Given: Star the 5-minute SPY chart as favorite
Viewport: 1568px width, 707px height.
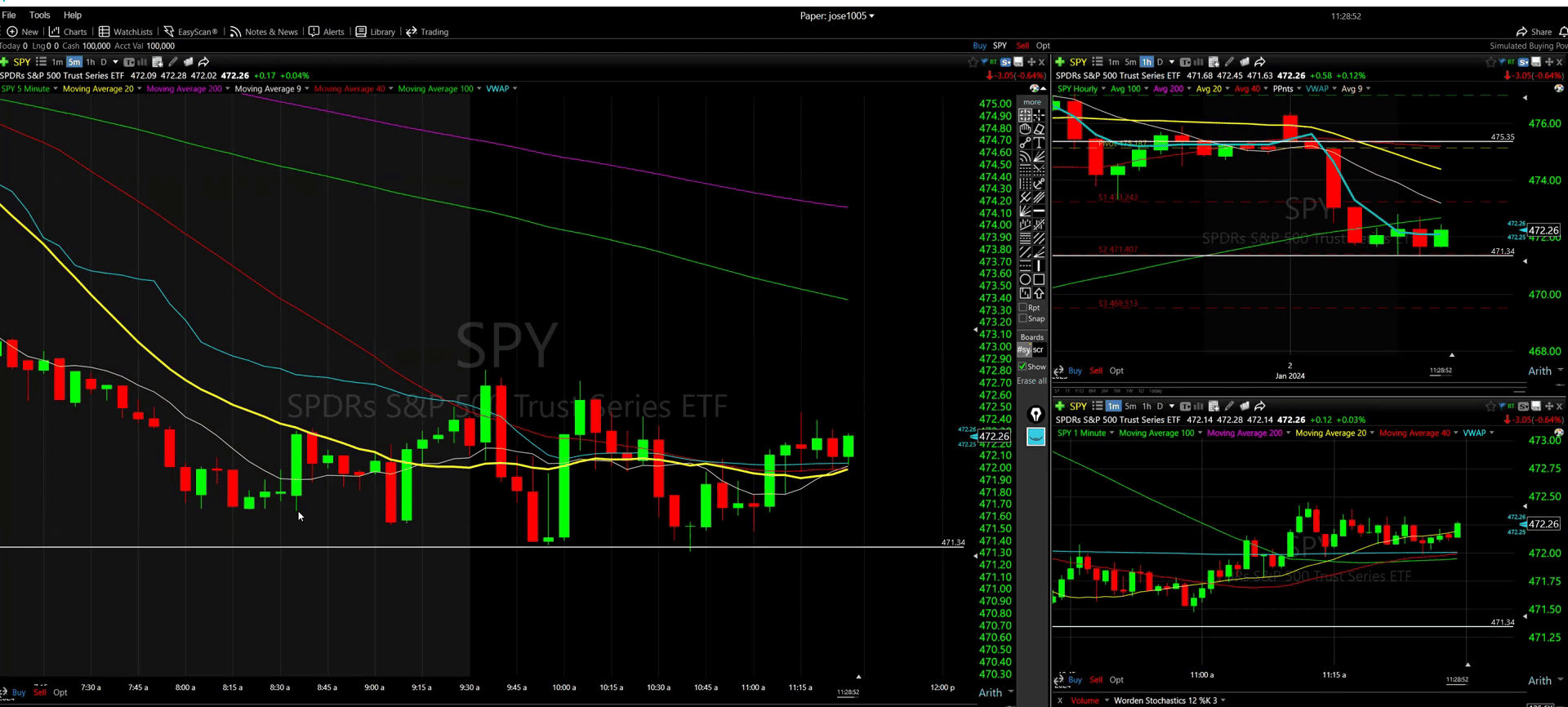Looking at the screenshot, I should tap(973, 62).
